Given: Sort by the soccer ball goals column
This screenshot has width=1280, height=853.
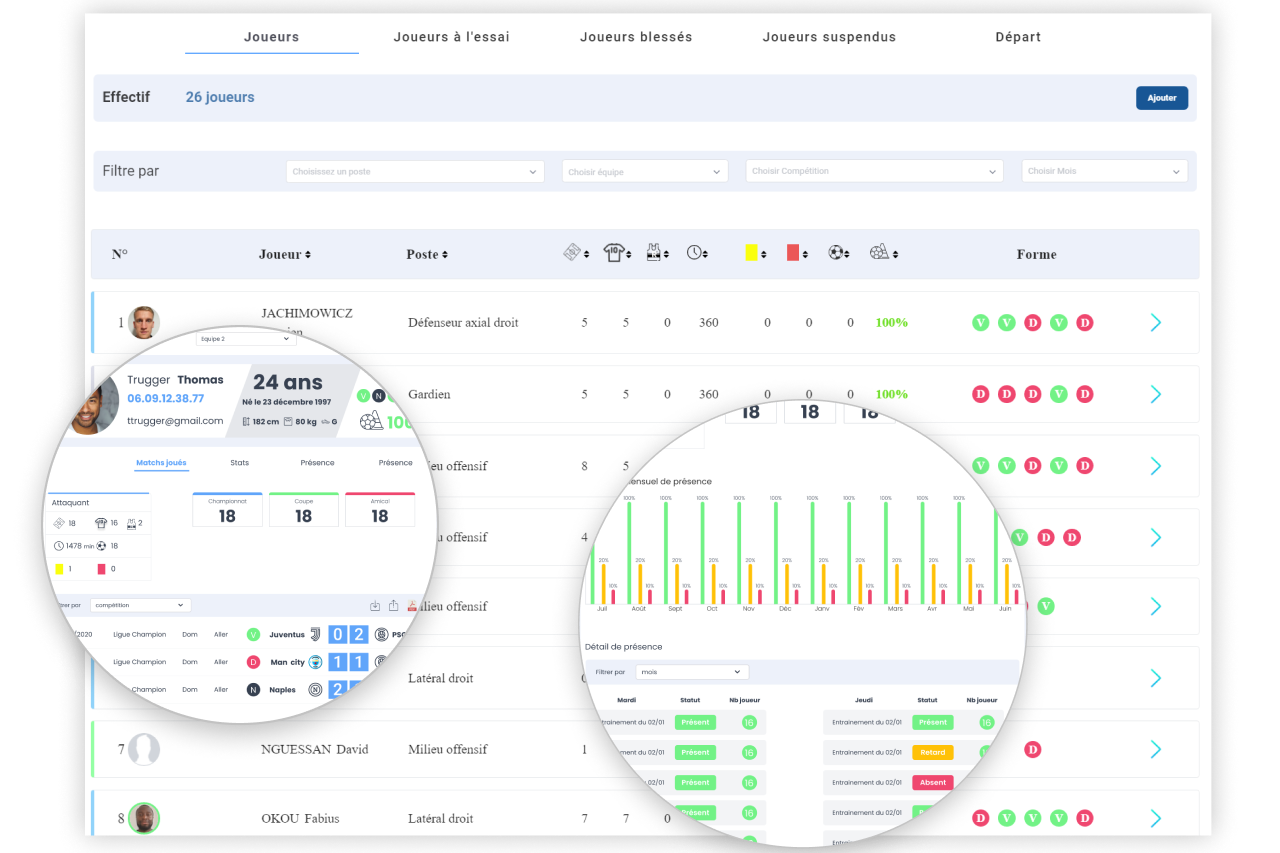Looking at the screenshot, I should (x=839, y=254).
